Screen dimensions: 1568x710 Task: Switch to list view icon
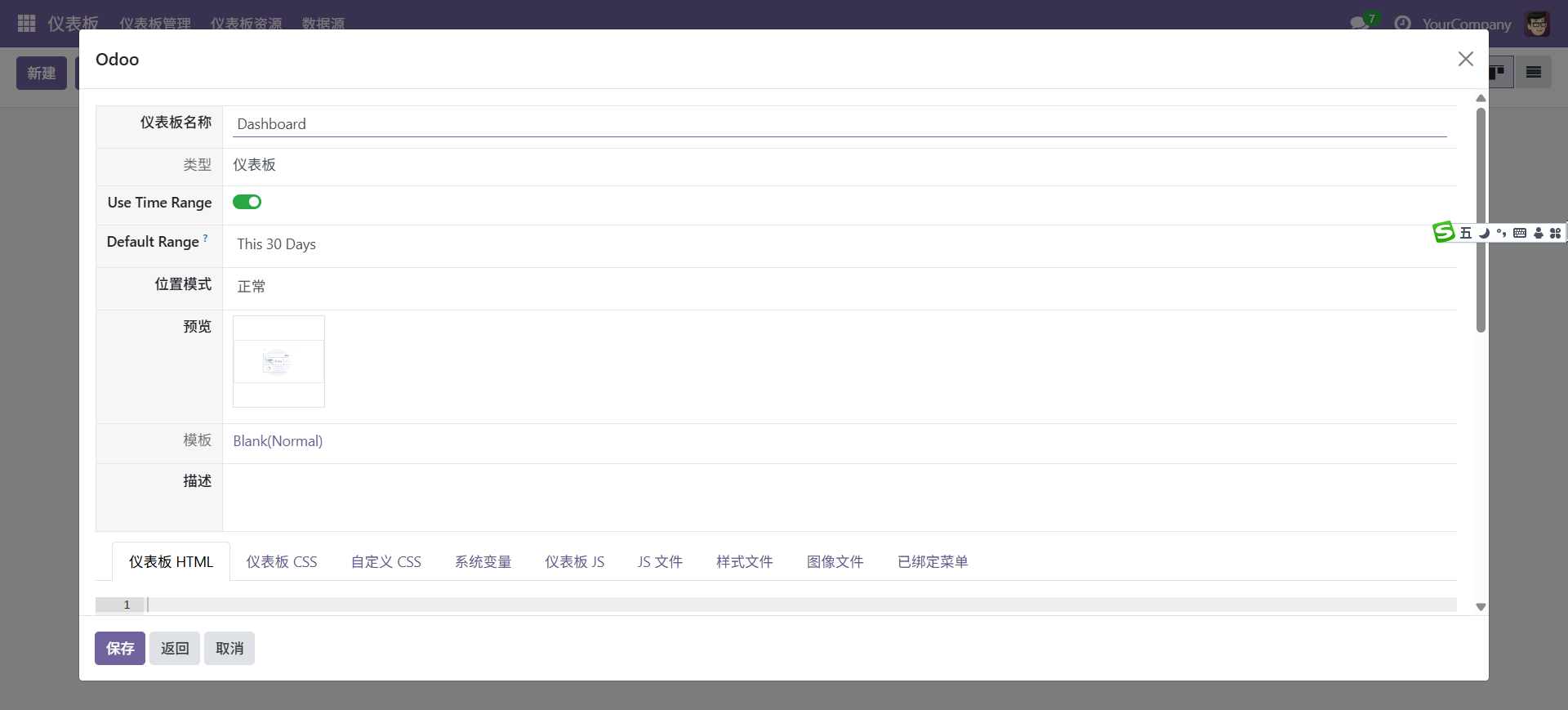(1533, 73)
